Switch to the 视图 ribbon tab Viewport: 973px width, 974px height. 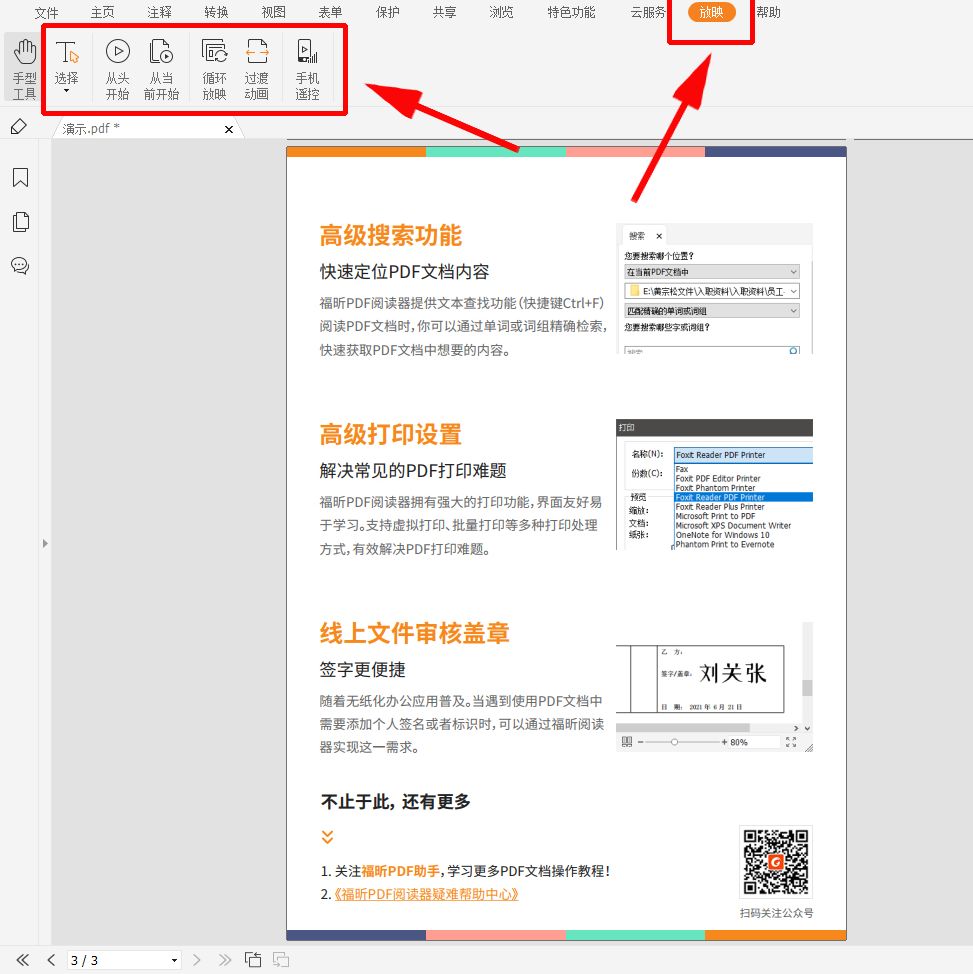coord(272,13)
